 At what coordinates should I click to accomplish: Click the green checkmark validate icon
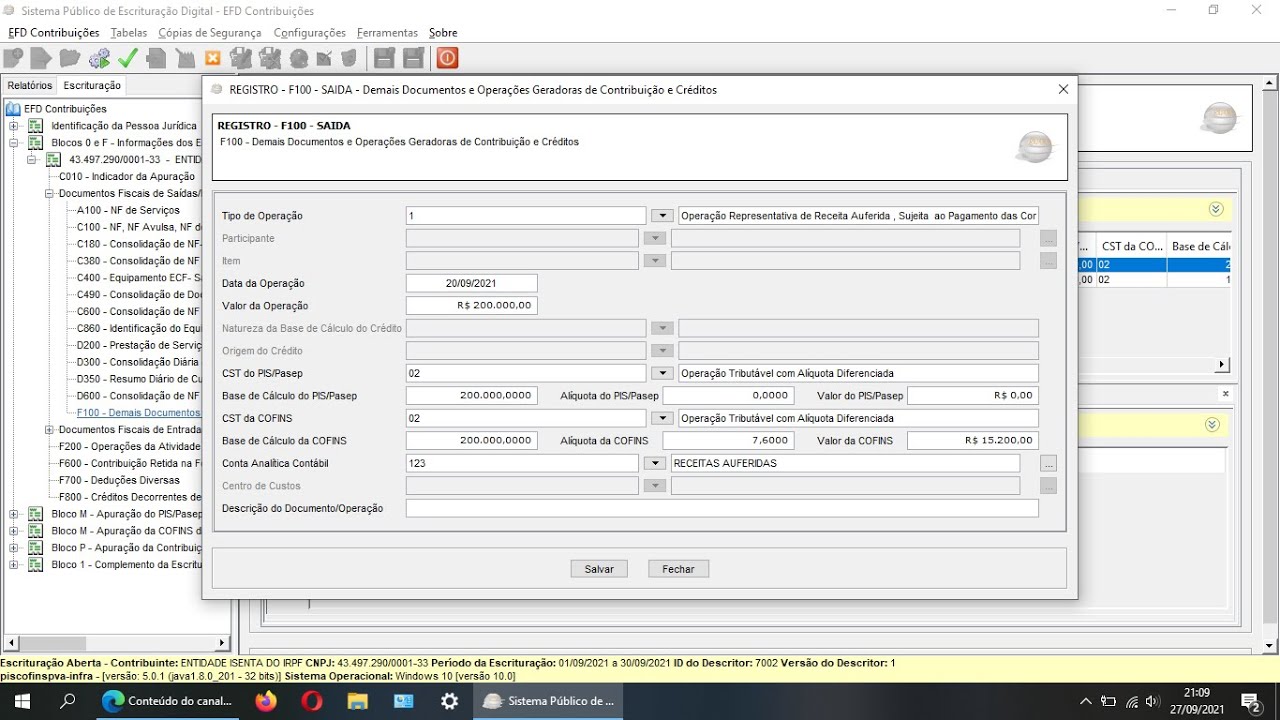point(128,58)
